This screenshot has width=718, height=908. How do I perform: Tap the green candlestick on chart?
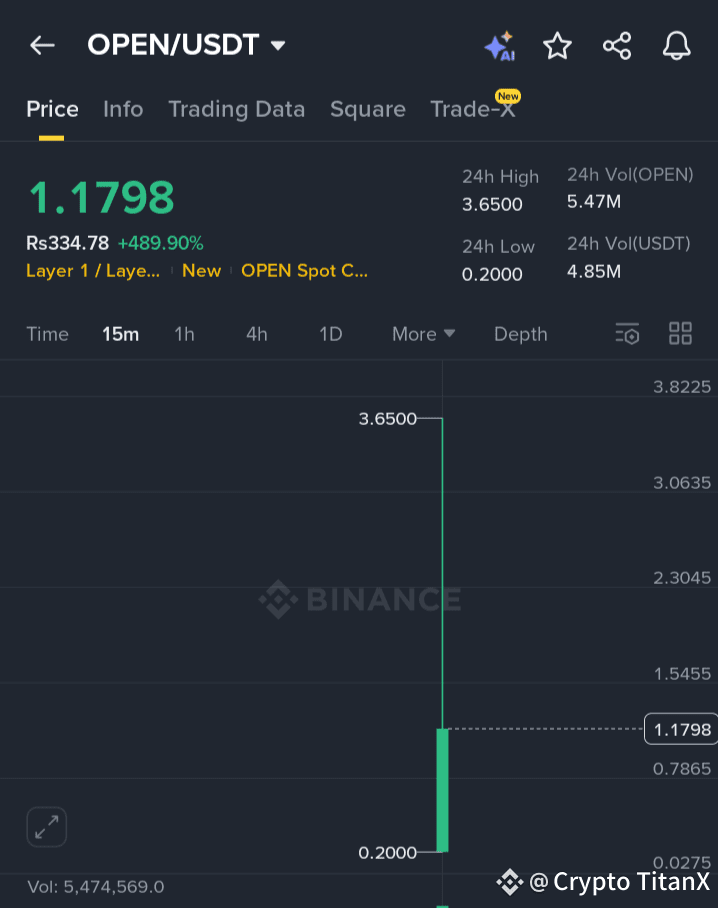click(442, 790)
